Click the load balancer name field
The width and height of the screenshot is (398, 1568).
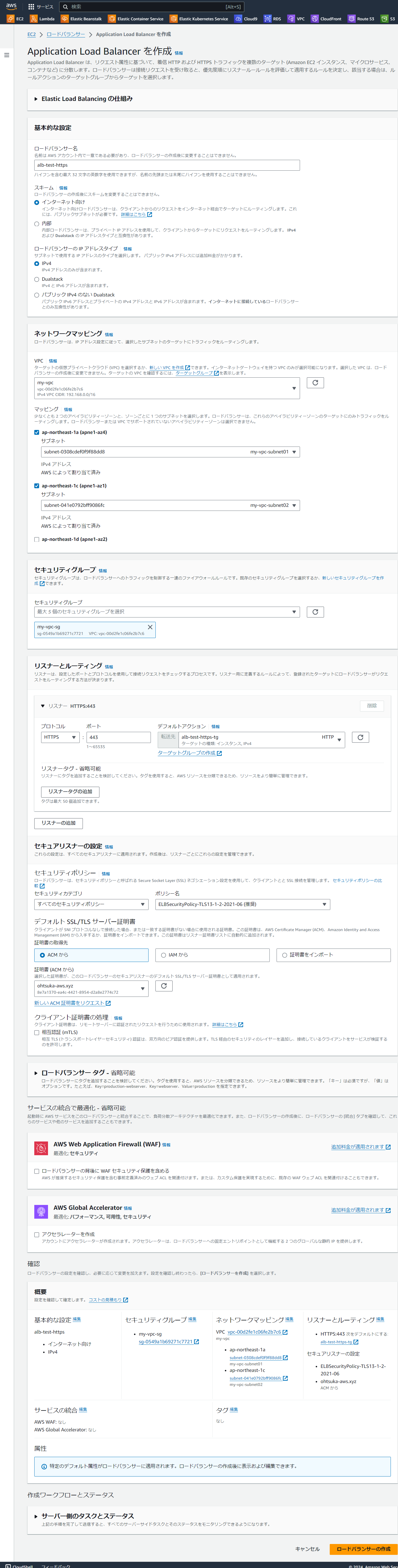167,165
